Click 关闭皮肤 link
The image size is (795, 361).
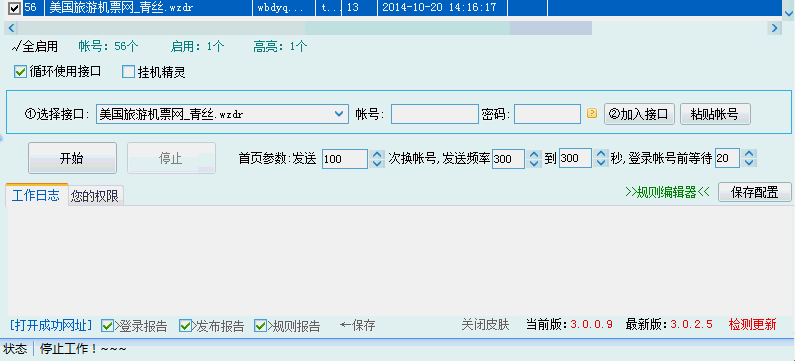point(485,325)
